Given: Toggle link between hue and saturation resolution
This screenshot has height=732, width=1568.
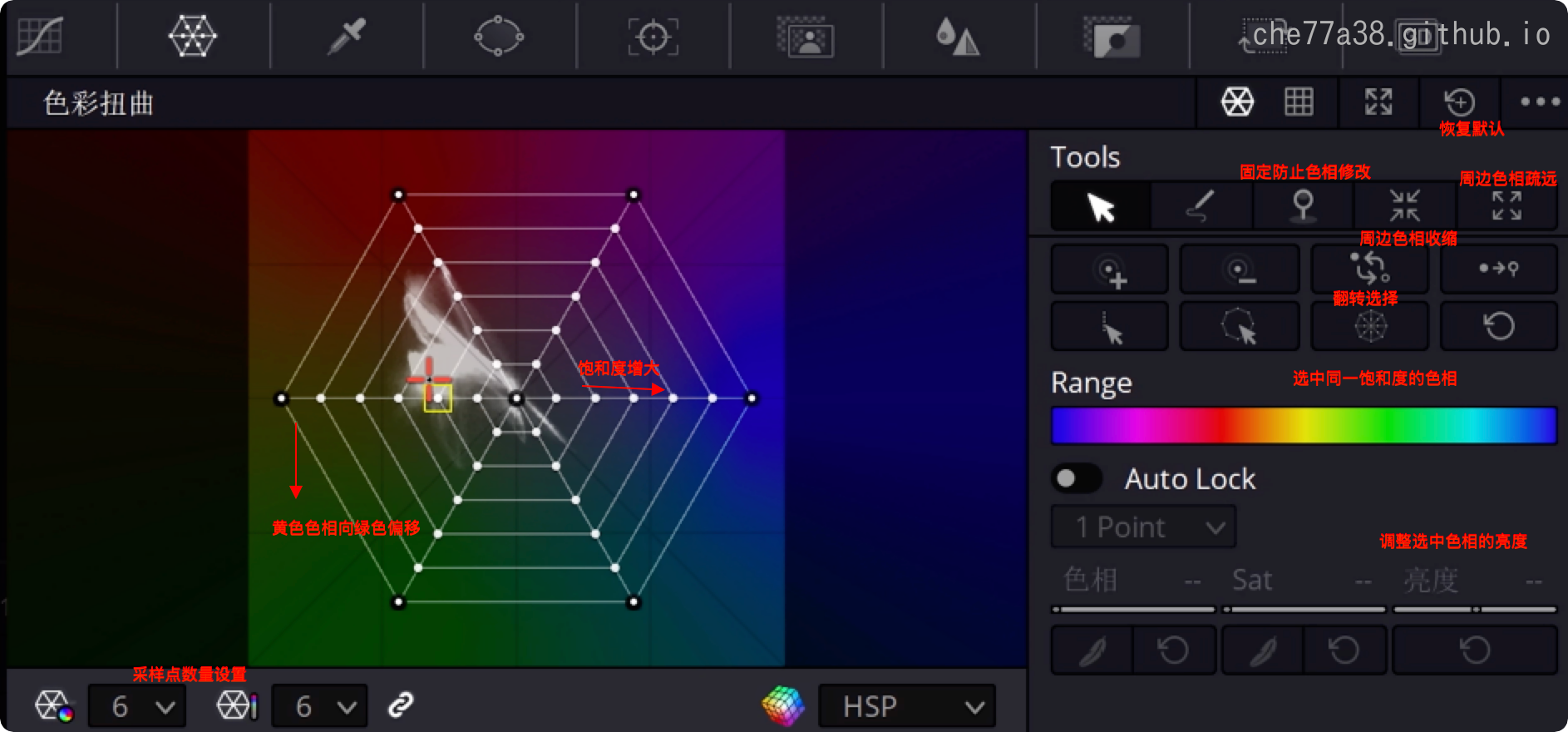Looking at the screenshot, I should coord(401,705).
